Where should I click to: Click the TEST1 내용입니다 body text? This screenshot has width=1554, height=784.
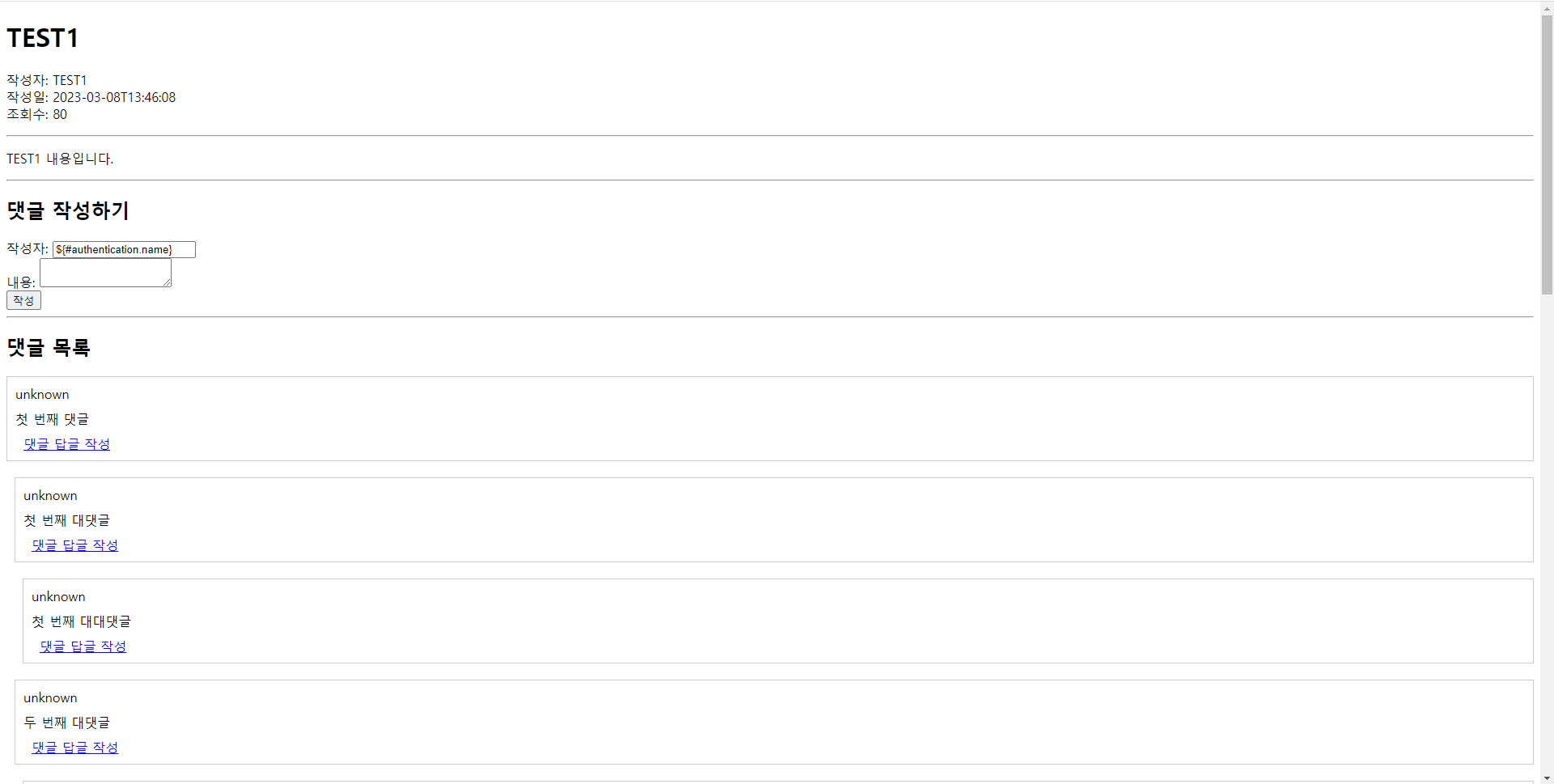pos(60,159)
